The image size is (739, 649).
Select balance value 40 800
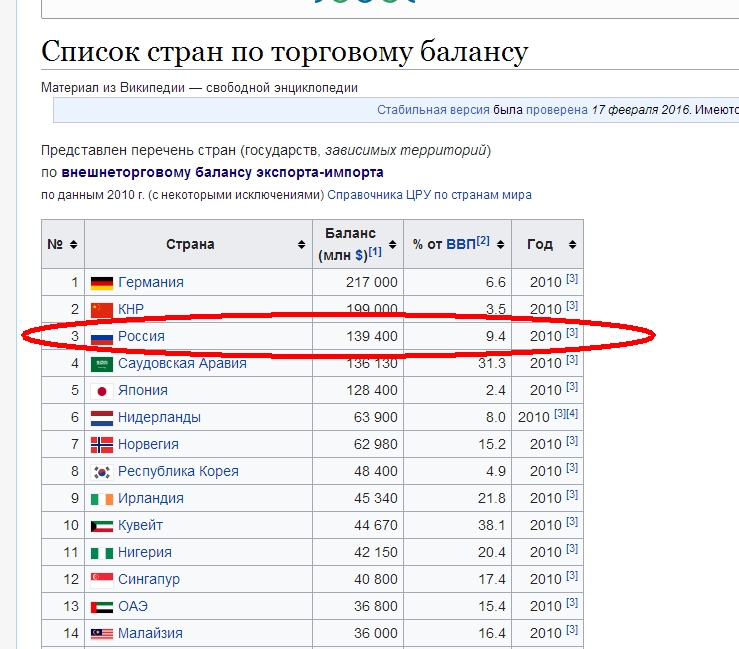click(376, 579)
